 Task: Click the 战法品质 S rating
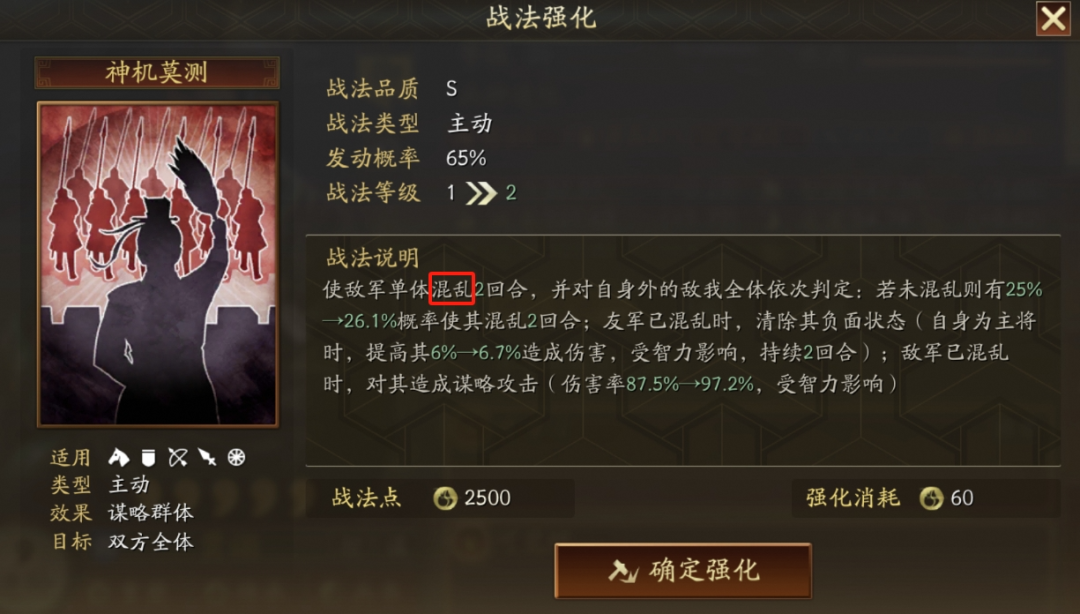pyautogui.click(x=451, y=89)
